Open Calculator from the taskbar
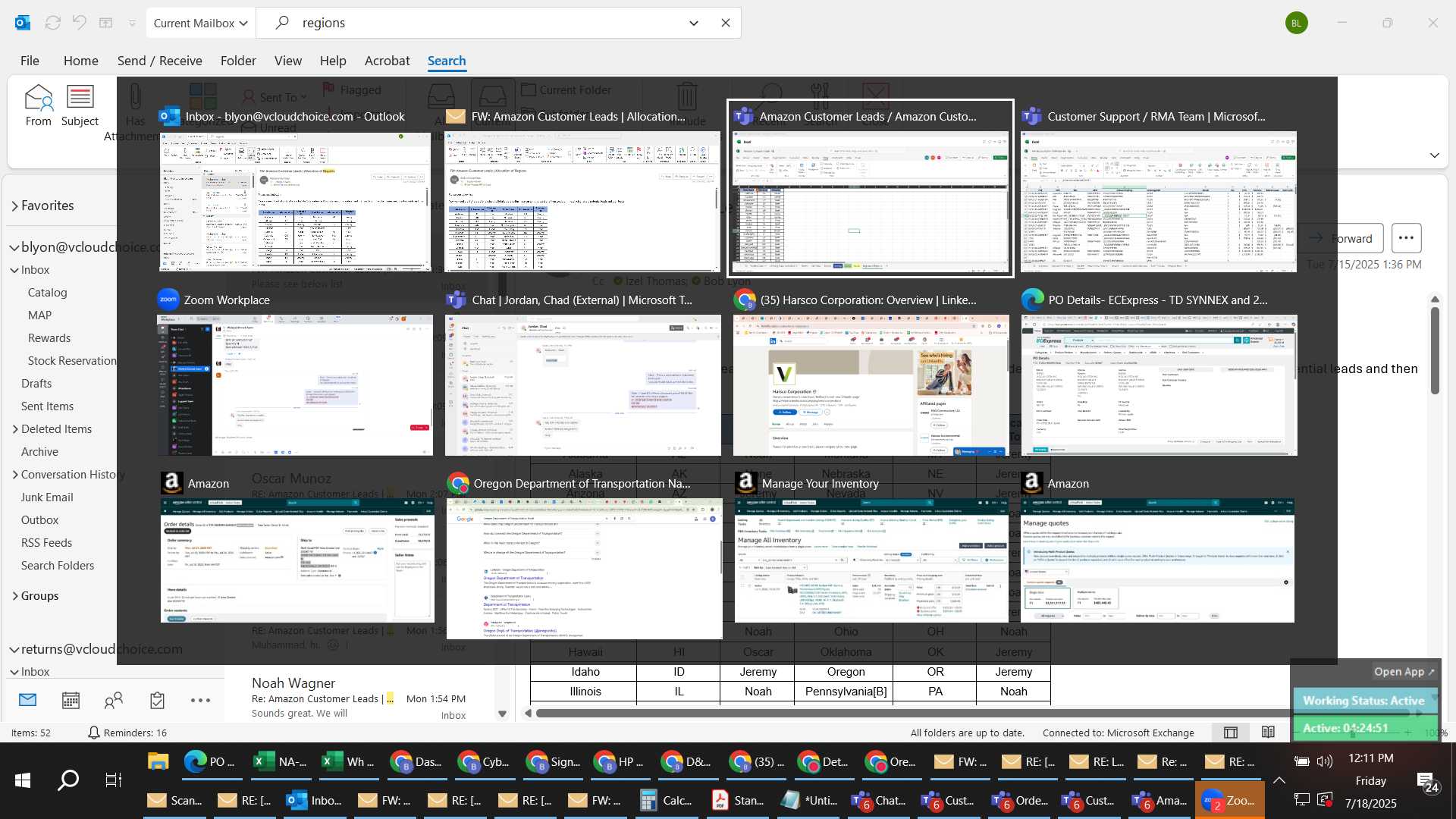This screenshot has width=1456, height=819. [x=667, y=800]
